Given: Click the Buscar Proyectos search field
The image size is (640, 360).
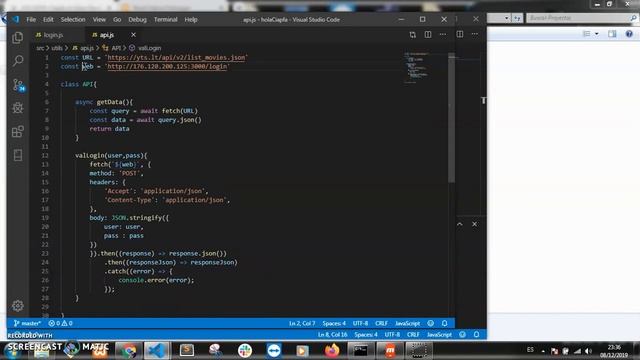Looking at the screenshot, I should [x=581, y=18].
